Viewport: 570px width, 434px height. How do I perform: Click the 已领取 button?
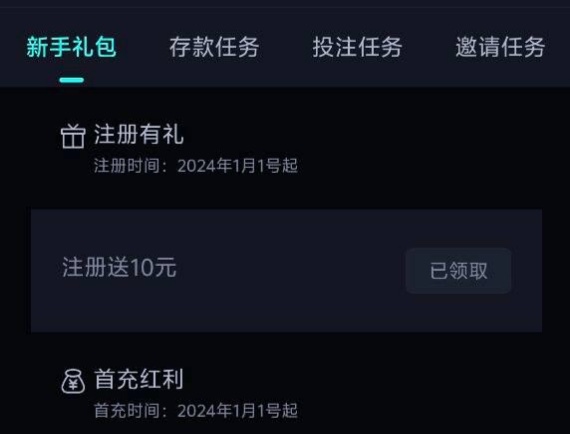[458, 271]
